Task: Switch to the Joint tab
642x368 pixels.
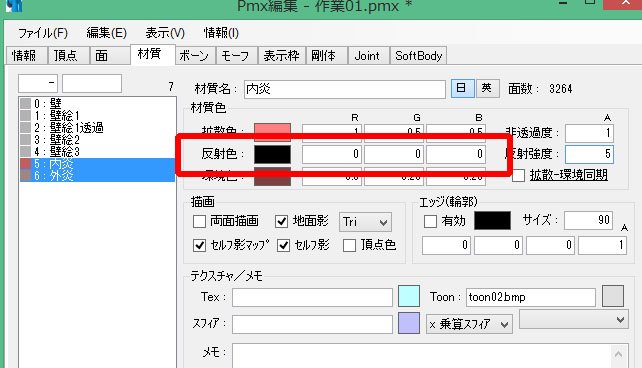Action: pyautogui.click(x=368, y=56)
